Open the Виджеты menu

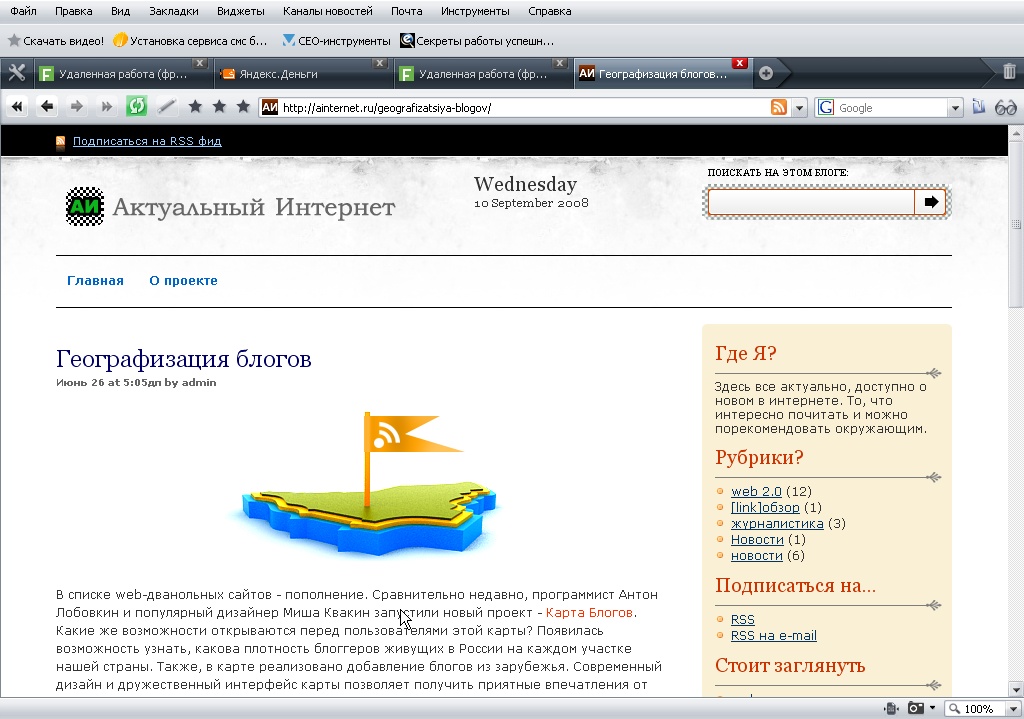(x=240, y=11)
